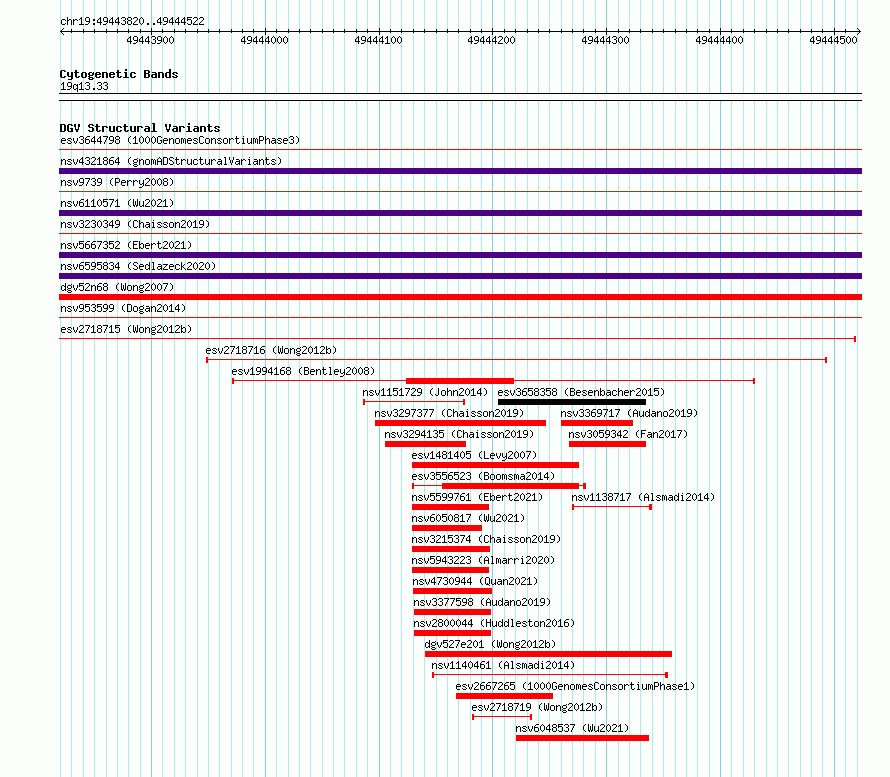Click the esv3644798 1000GenomesConsortiumPhase3 label
890x777 pixels.
(x=180, y=140)
